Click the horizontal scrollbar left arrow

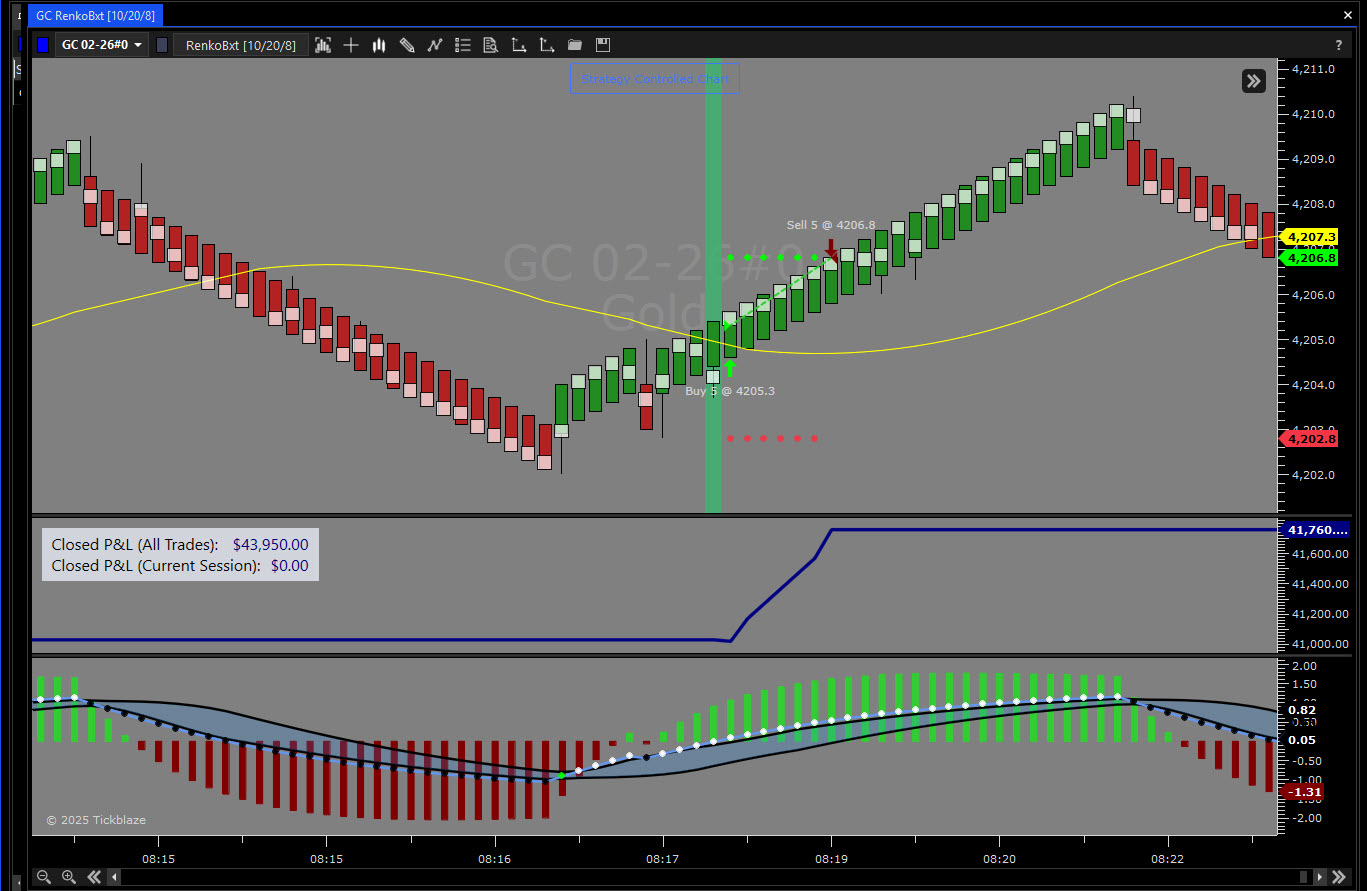[114, 877]
